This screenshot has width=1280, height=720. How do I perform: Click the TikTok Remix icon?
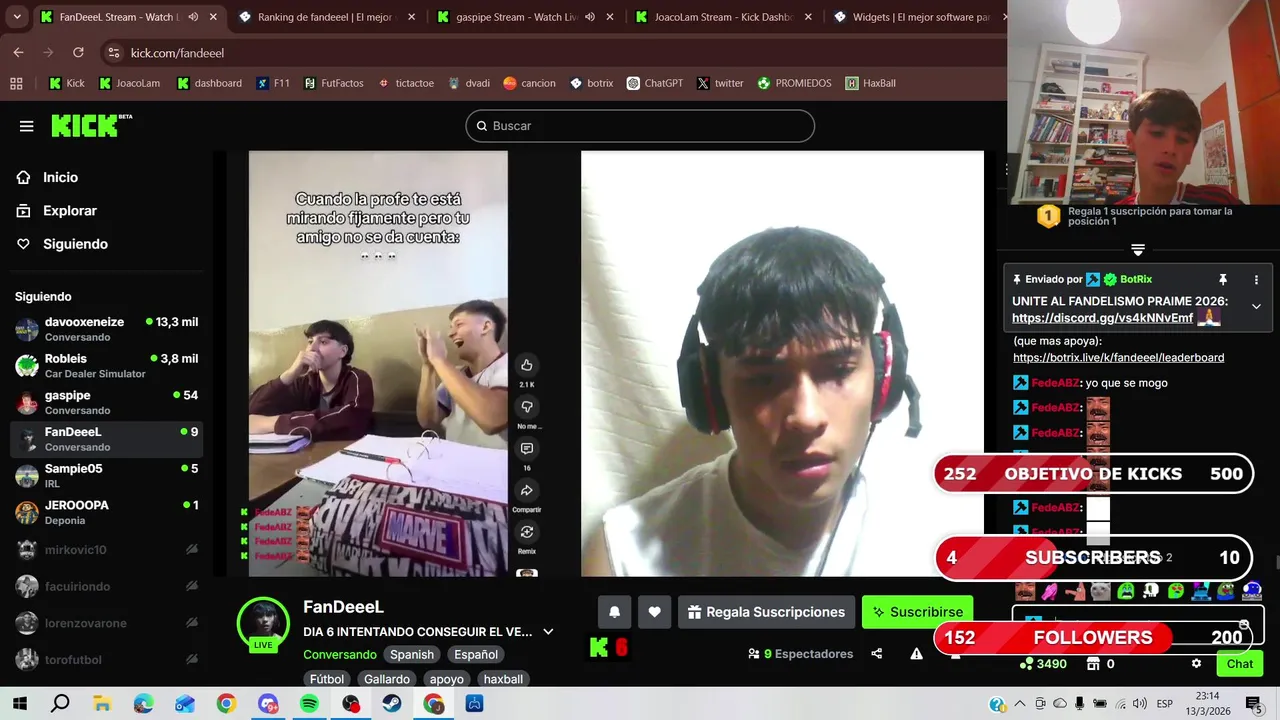pyautogui.click(x=527, y=533)
